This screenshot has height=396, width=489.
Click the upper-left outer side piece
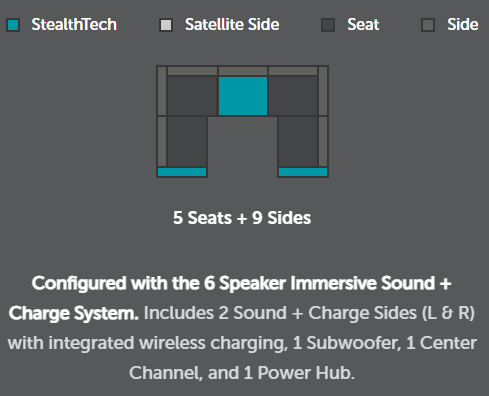pos(162,91)
